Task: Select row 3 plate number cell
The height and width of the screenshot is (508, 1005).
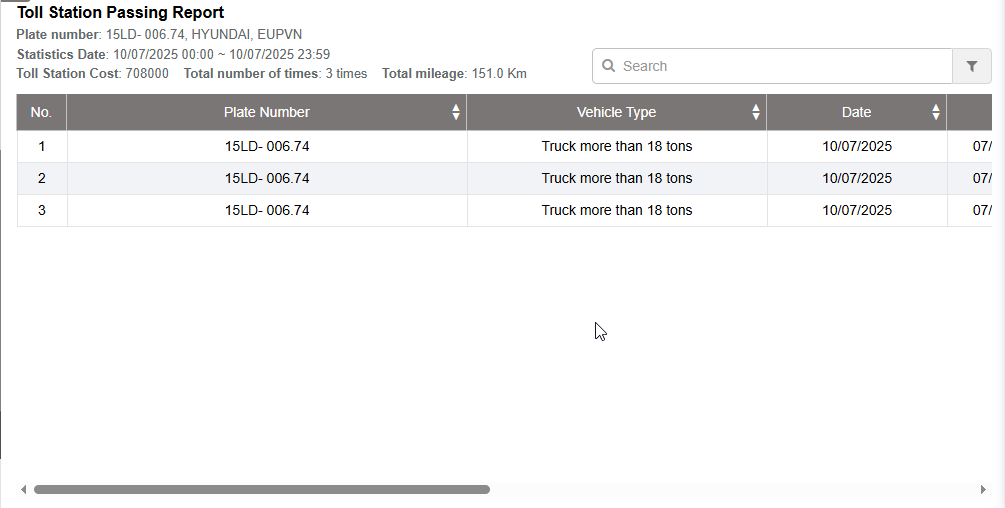Action: click(x=267, y=210)
